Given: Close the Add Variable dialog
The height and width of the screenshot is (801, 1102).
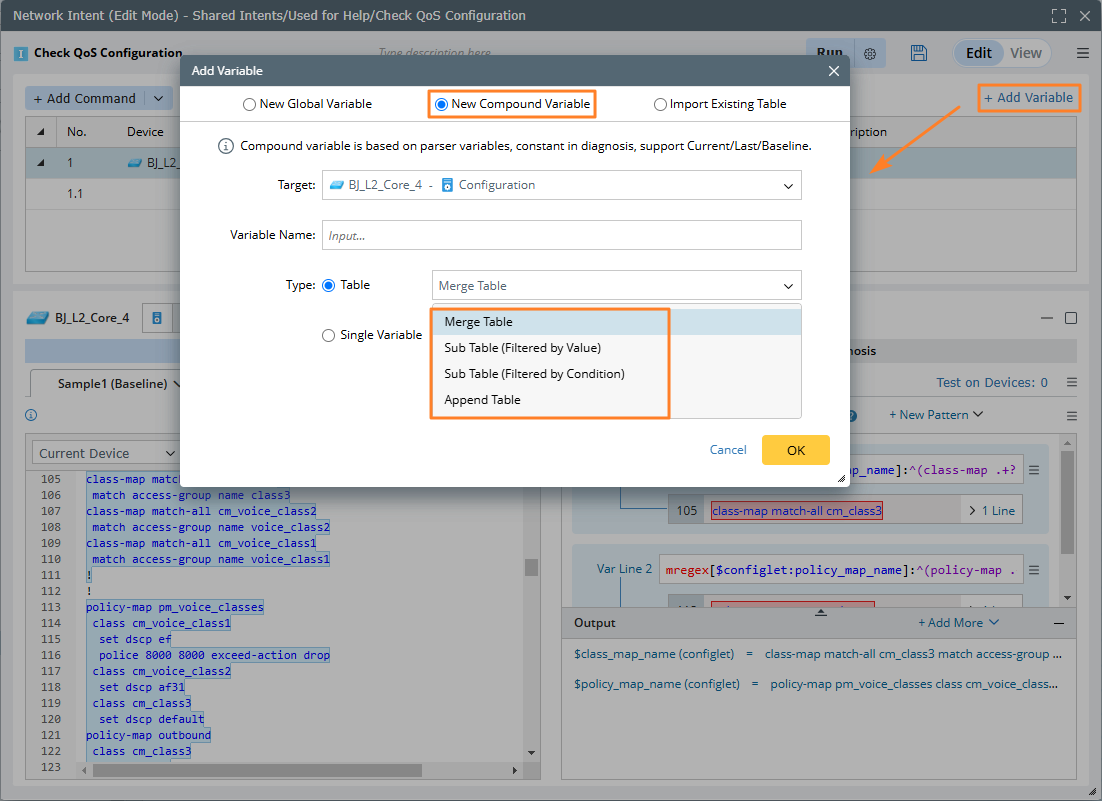Looking at the screenshot, I should pos(834,71).
